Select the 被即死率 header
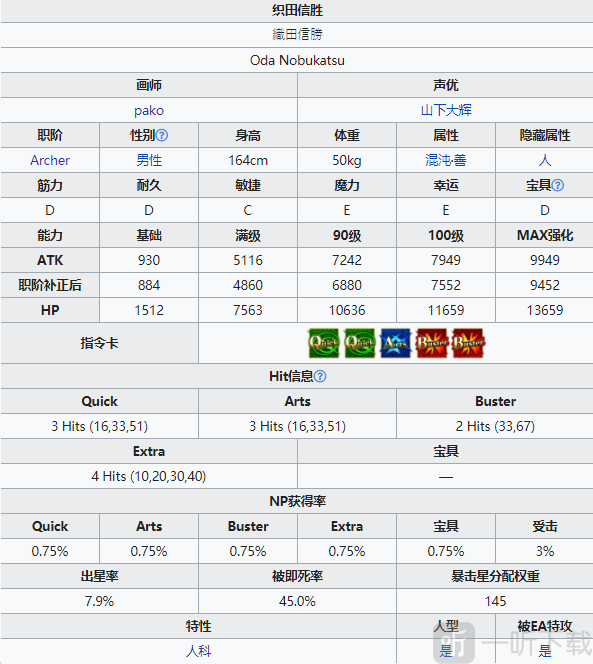This screenshot has width=593, height=664. click(x=297, y=576)
